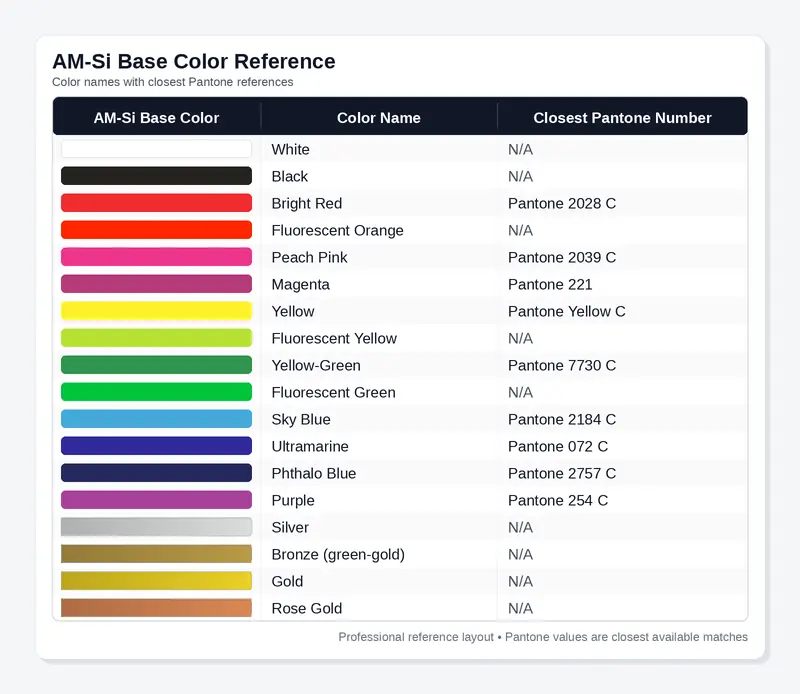Click the 'Gold' name cell
This screenshot has height=694, width=800.
pos(287,582)
